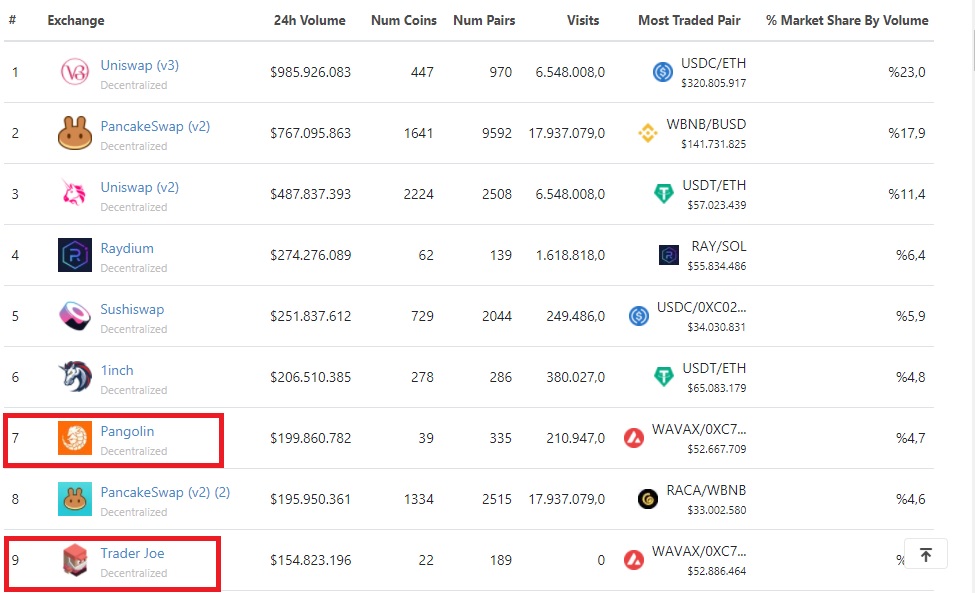Click the $199.860.782 volume value
975x593 pixels.
click(x=310, y=438)
